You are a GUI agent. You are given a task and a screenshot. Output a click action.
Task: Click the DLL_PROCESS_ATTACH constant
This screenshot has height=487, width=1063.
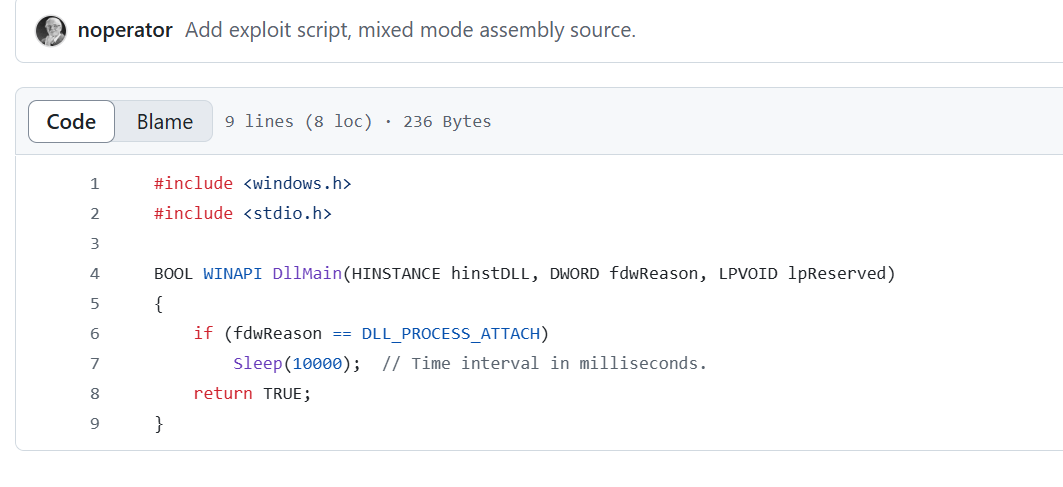coord(451,334)
